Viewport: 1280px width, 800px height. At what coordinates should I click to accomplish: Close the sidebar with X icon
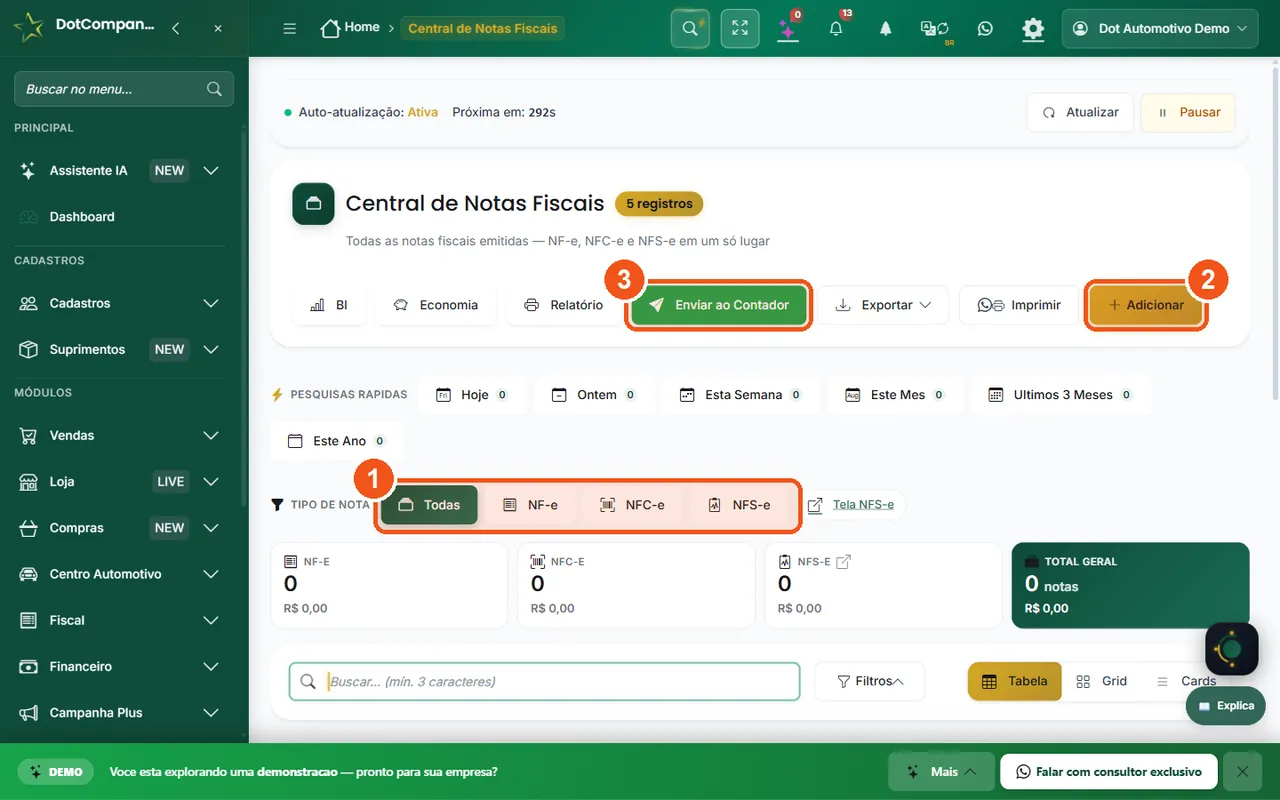(218, 28)
